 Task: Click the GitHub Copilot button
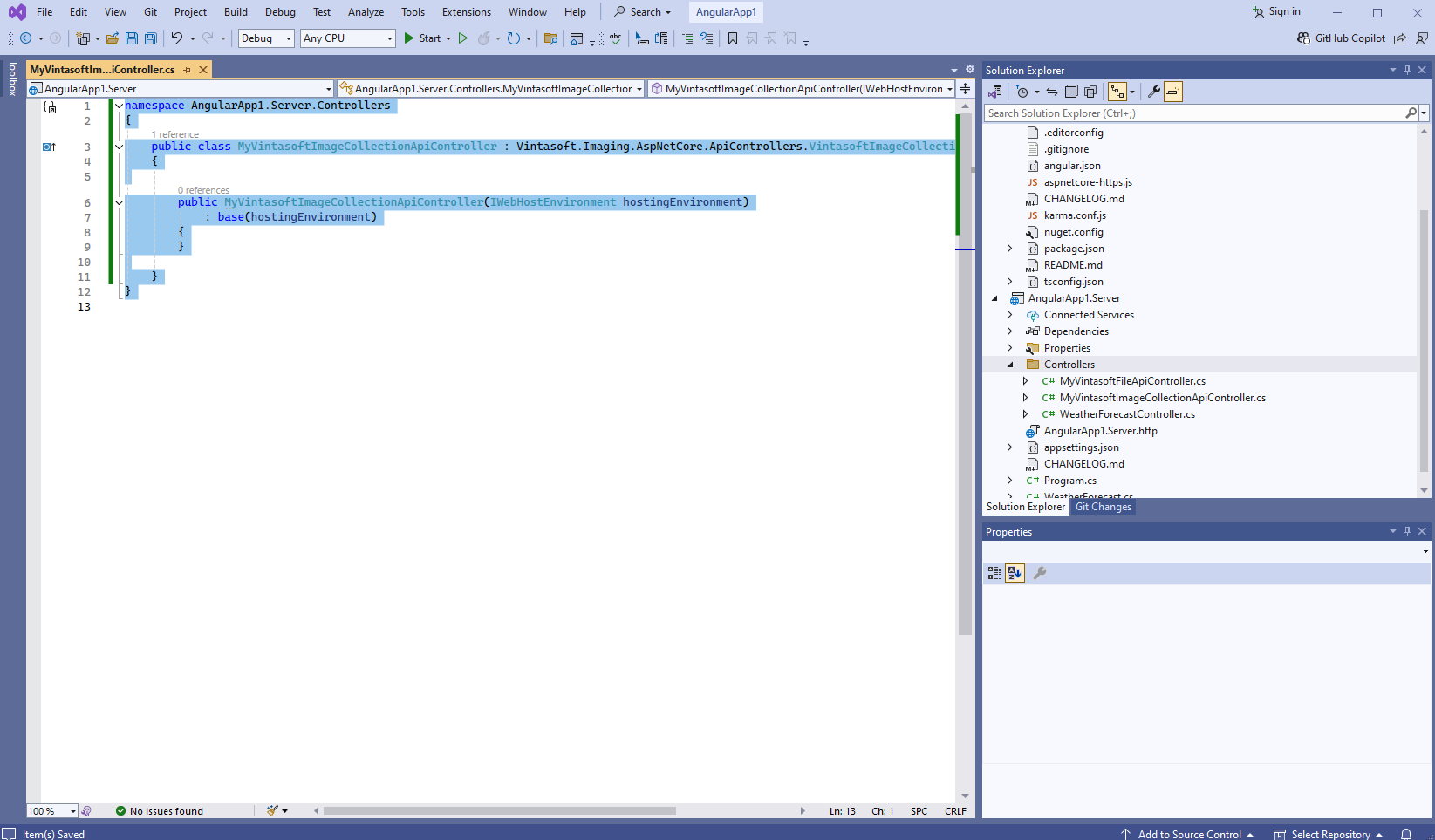(1341, 38)
